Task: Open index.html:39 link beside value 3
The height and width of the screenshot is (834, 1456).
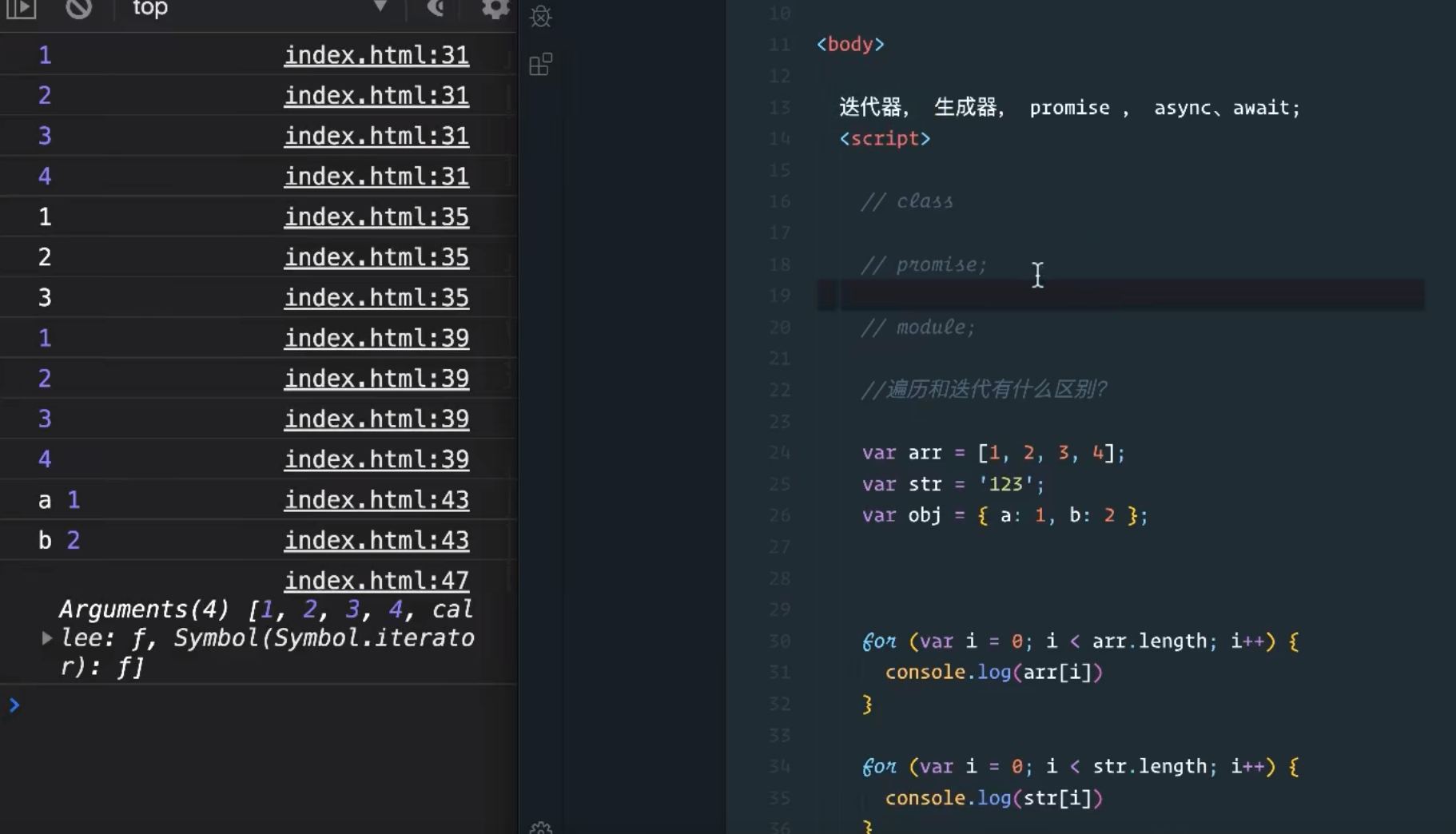Action: [376, 419]
